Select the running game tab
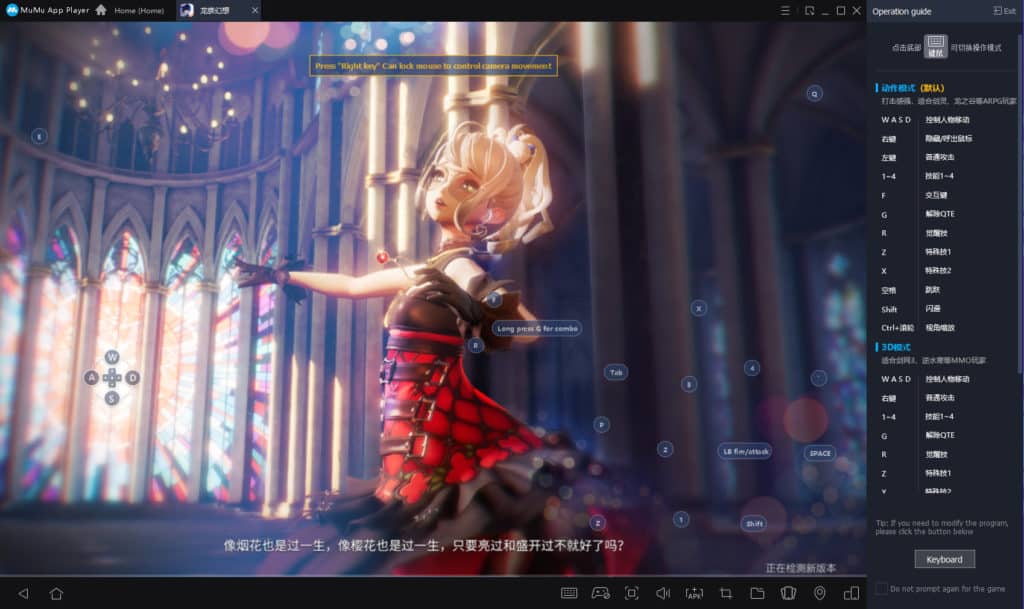The height and width of the screenshot is (609, 1024). [x=214, y=10]
